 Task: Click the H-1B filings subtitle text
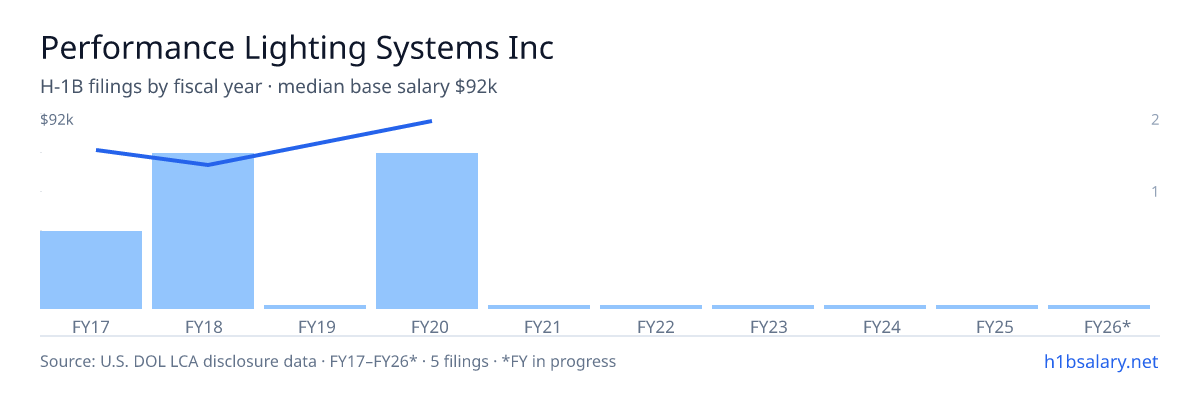click(269, 88)
